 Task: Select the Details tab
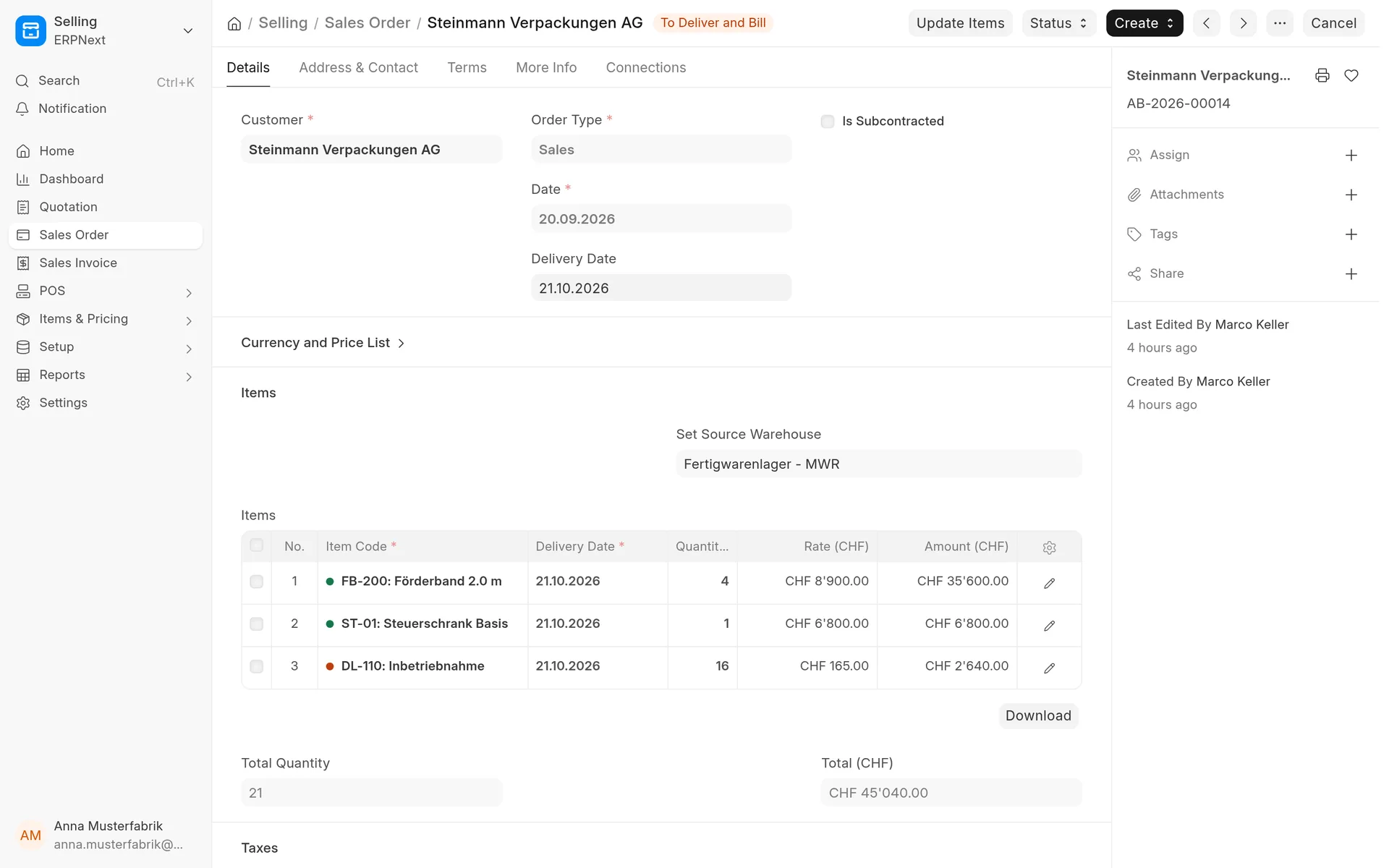pos(250,68)
